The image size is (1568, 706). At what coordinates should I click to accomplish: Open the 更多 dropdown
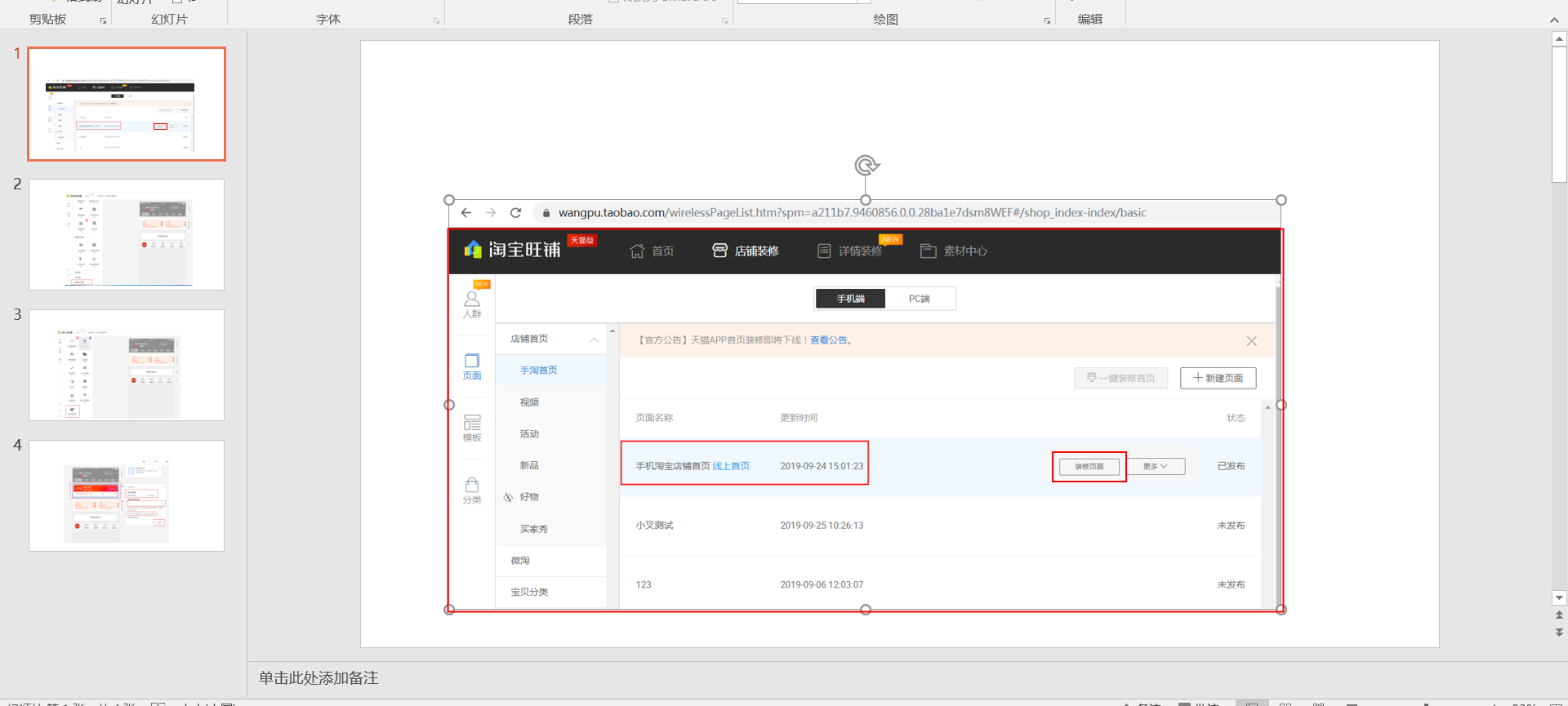coord(1156,466)
